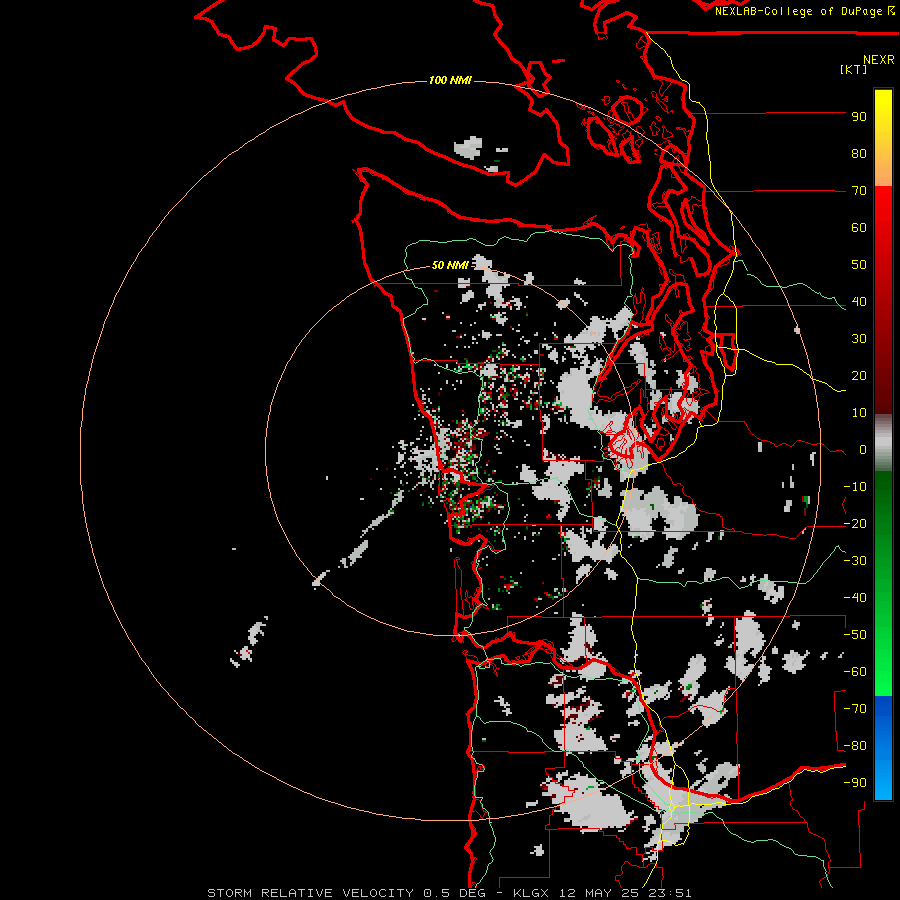Click the KLGX station identifier in the caption
This screenshot has height=900, width=900.
click(532, 893)
